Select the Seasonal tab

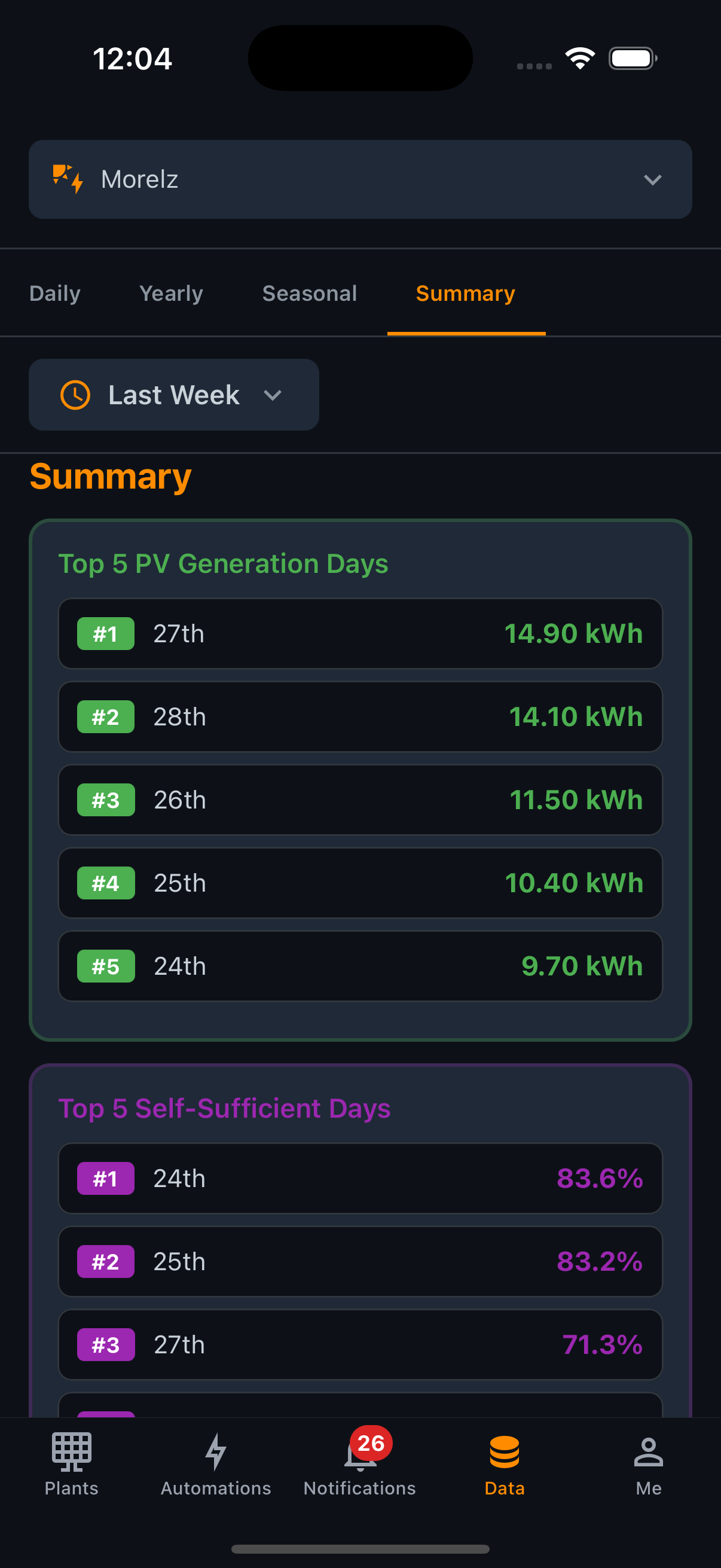310,294
